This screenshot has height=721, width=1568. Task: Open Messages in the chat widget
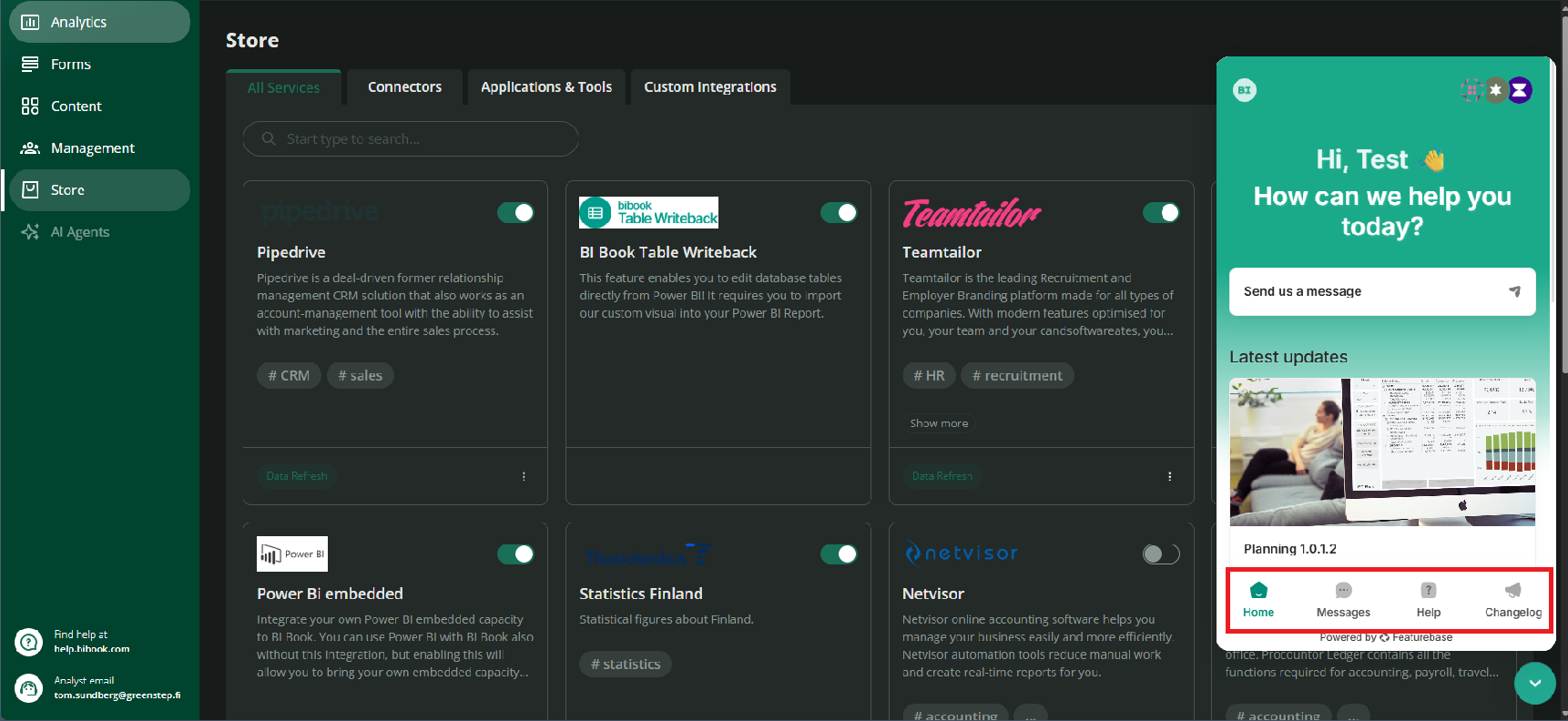coord(1343,600)
